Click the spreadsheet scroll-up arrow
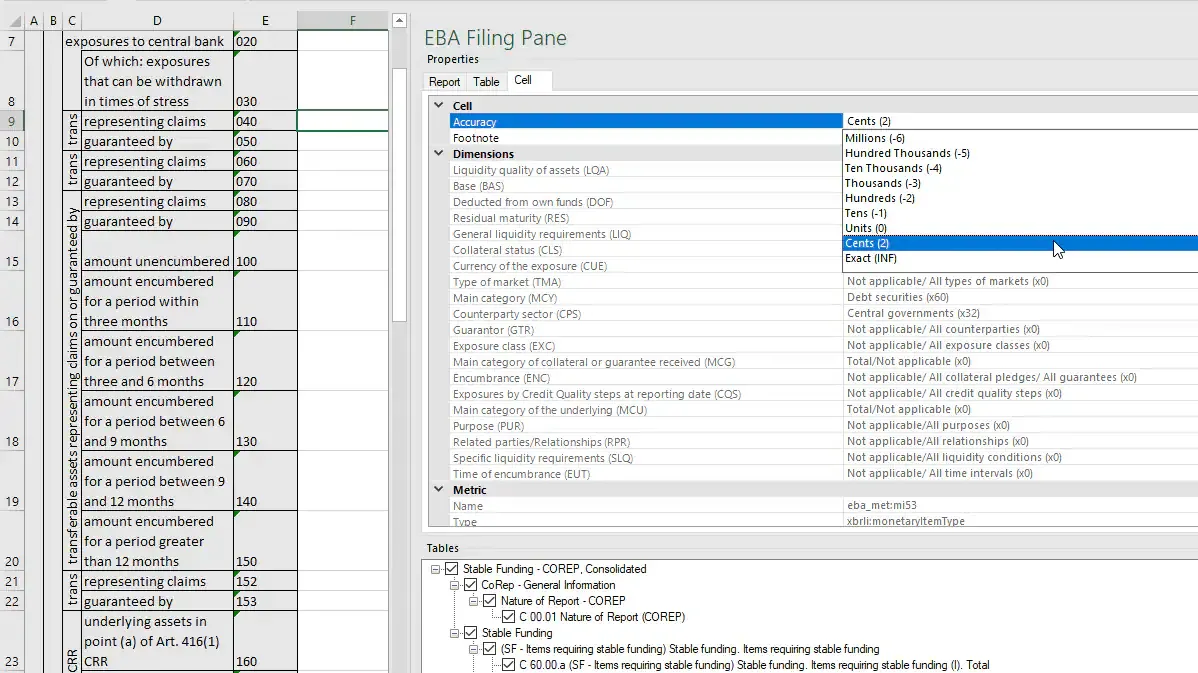The width and height of the screenshot is (1198, 673). pos(399,20)
